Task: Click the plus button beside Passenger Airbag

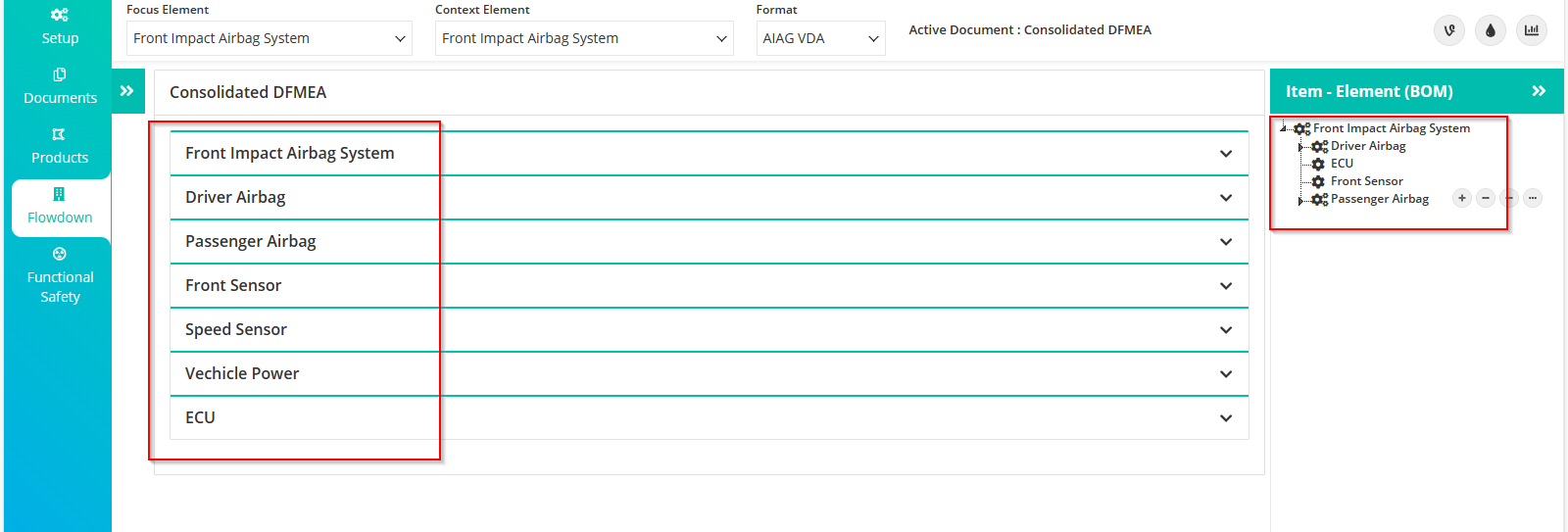Action: pos(1462,198)
